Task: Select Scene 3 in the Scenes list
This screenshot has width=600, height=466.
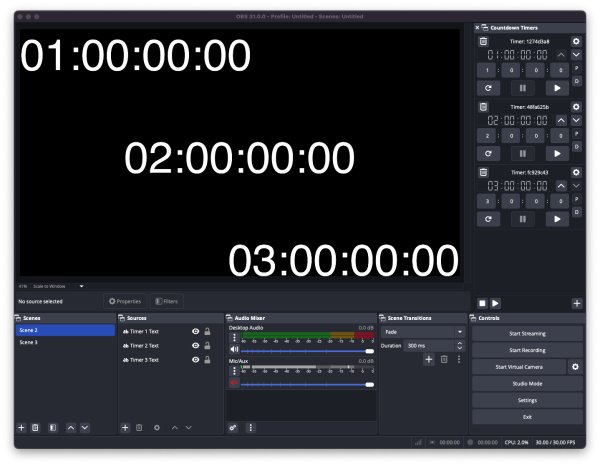Action: click(x=30, y=342)
